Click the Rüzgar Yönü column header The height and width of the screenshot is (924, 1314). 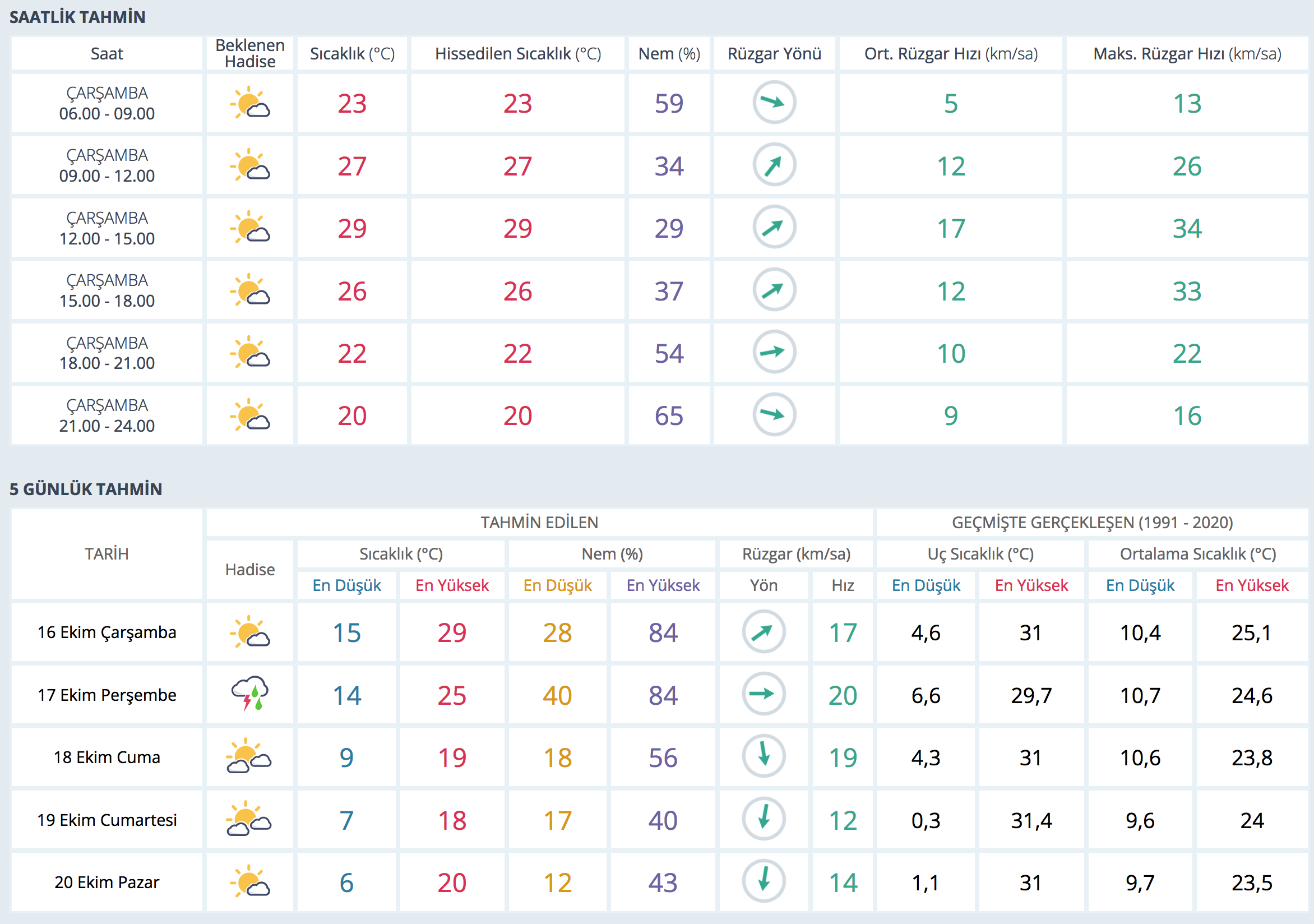pos(774,54)
